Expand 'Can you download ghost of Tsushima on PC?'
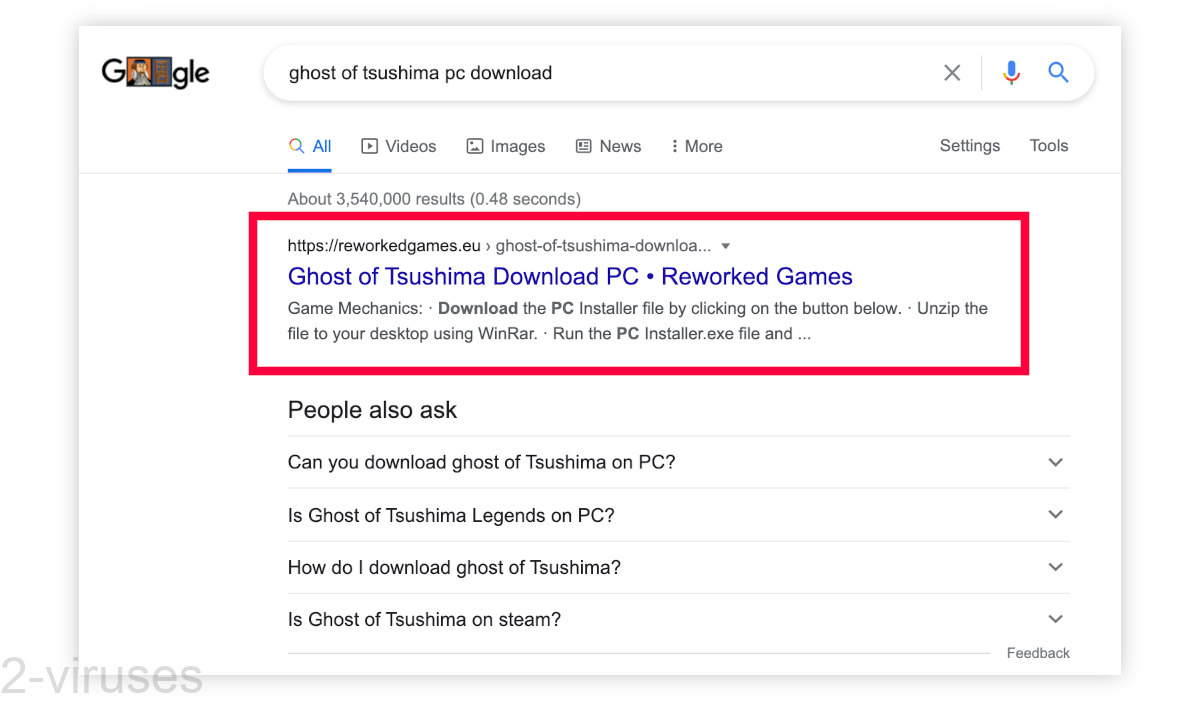The image size is (1200, 704). 1055,462
